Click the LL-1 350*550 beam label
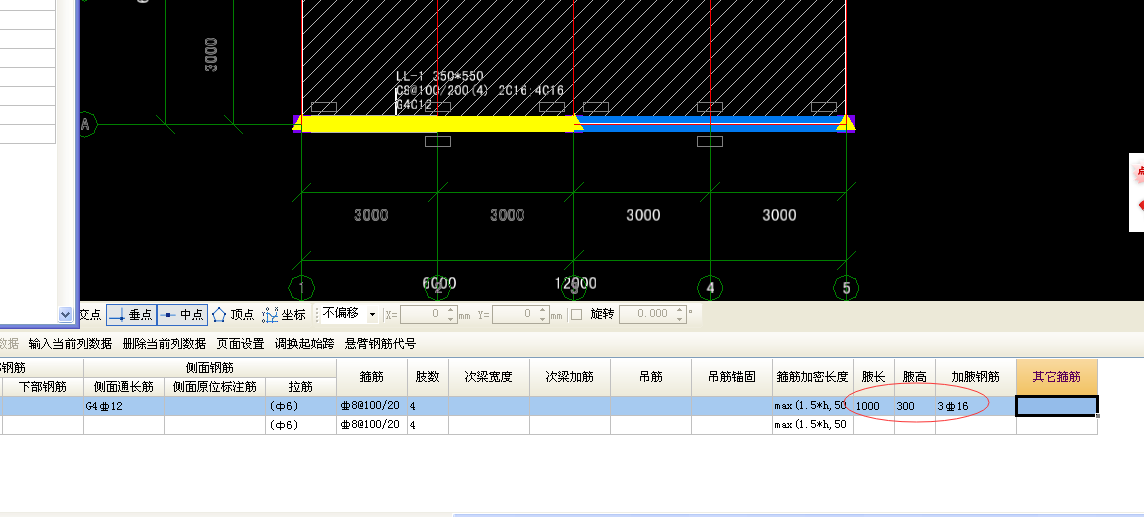The image size is (1144, 517). point(439,76)
